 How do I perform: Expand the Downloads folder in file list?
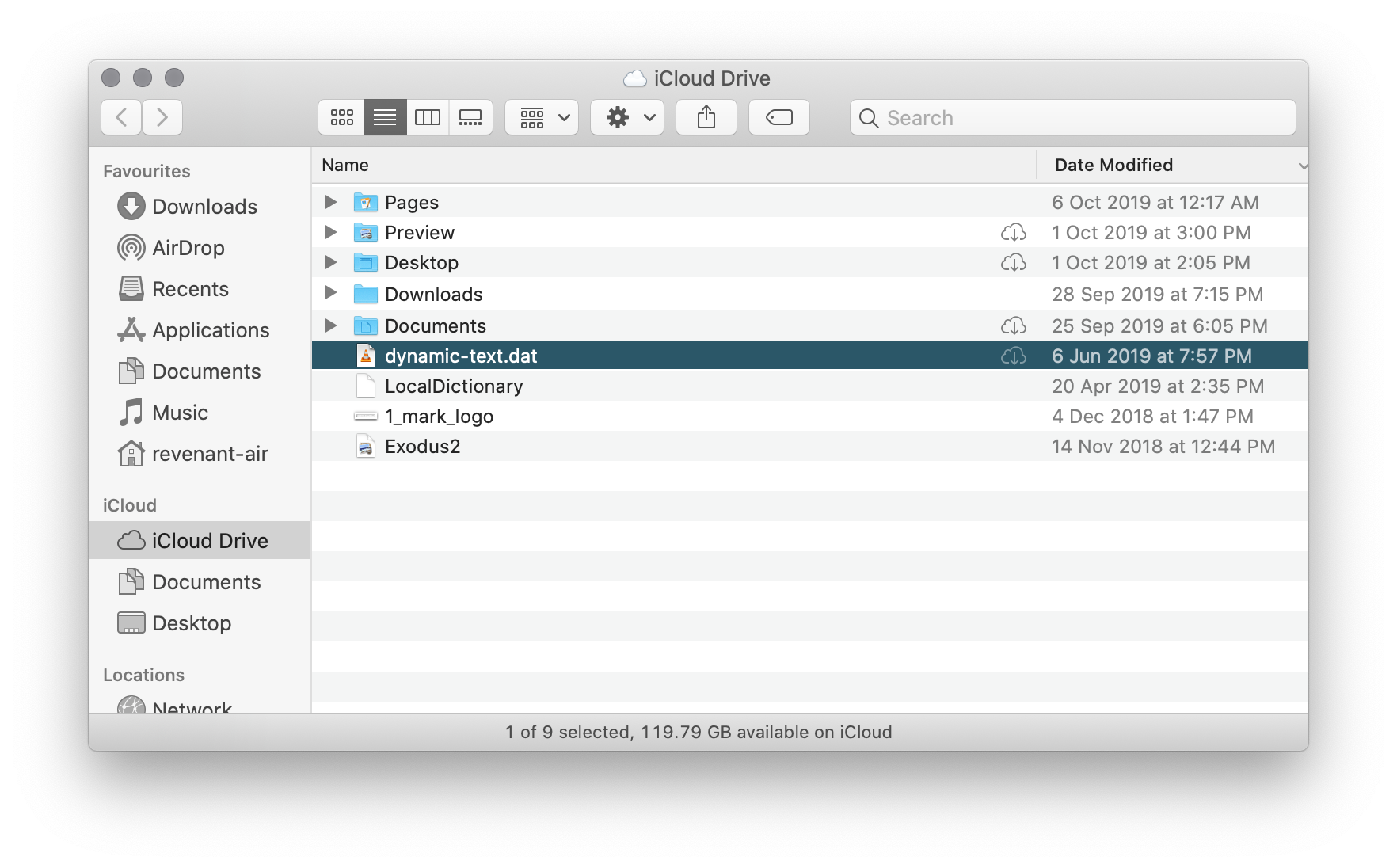coord(331,293)
